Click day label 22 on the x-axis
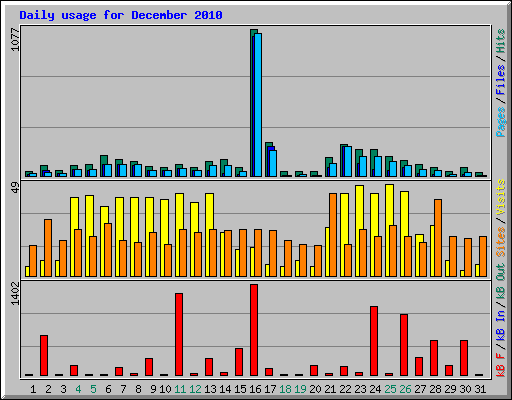Screen dimensions: 512x400 [345, 389]
